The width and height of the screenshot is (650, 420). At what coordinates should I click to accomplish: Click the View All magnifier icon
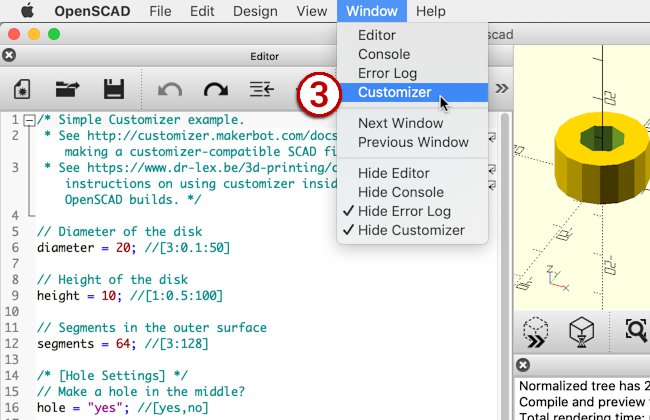point(636,330)
